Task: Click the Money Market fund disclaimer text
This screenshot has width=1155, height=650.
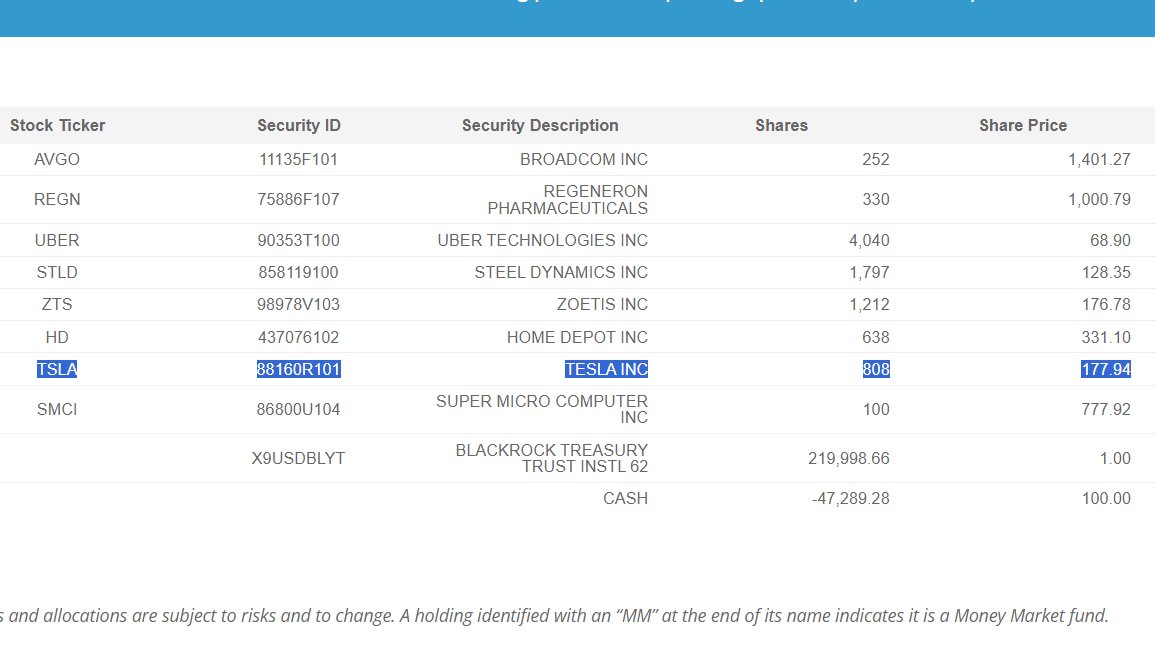Action: (x=554, y=616)
